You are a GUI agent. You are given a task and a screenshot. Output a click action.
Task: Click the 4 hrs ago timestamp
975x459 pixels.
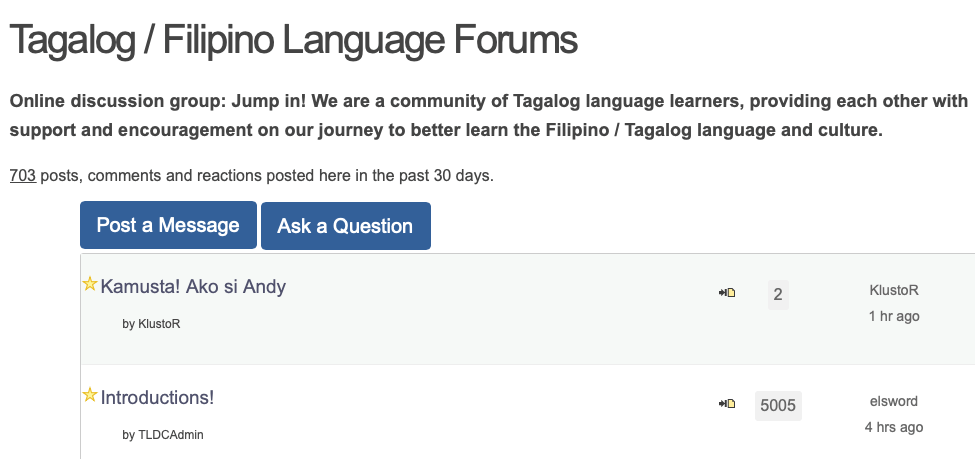pyautogui.click(x=894, y=427)
